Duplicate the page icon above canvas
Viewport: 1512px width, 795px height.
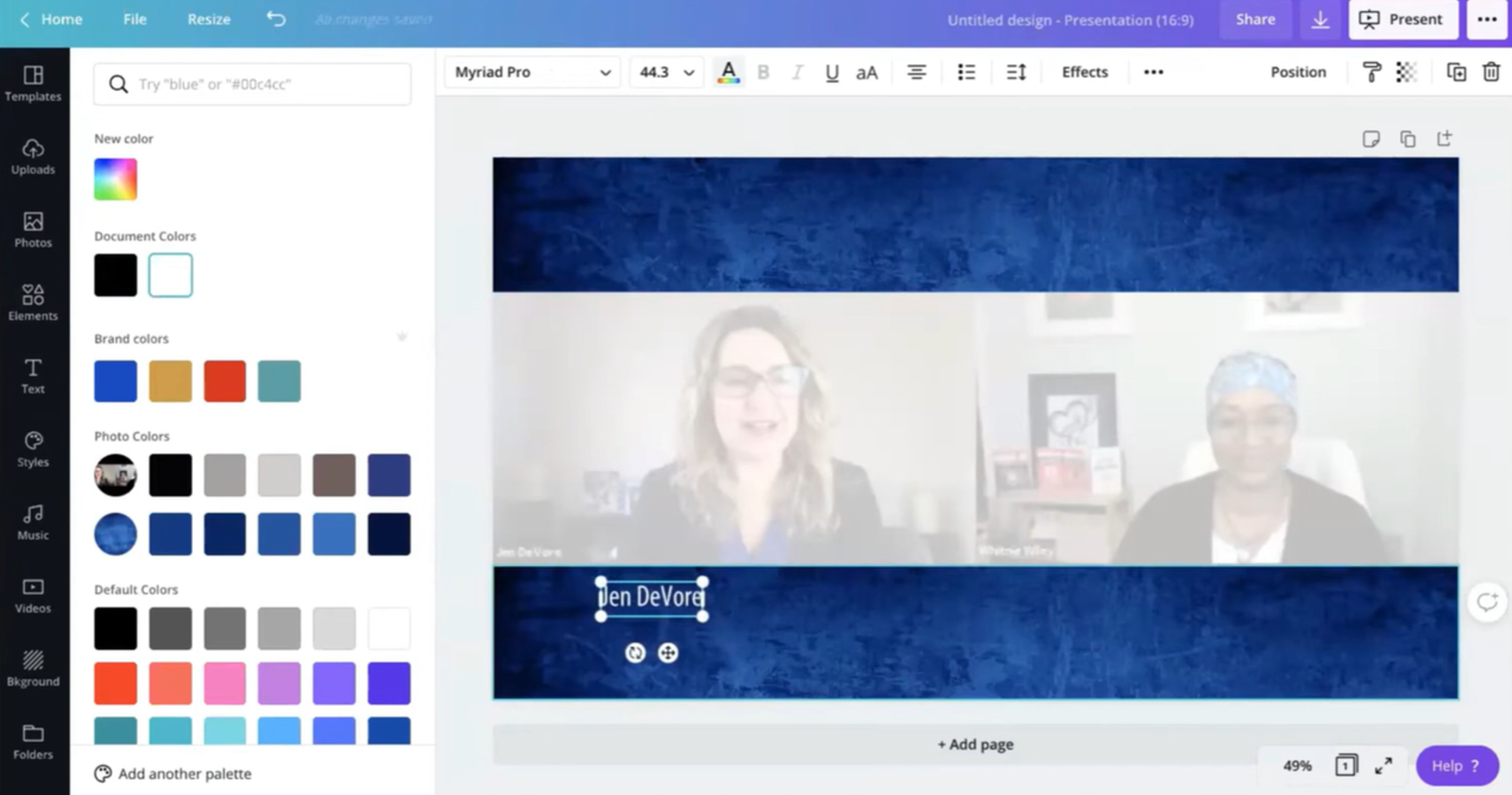click(1407, 139)
